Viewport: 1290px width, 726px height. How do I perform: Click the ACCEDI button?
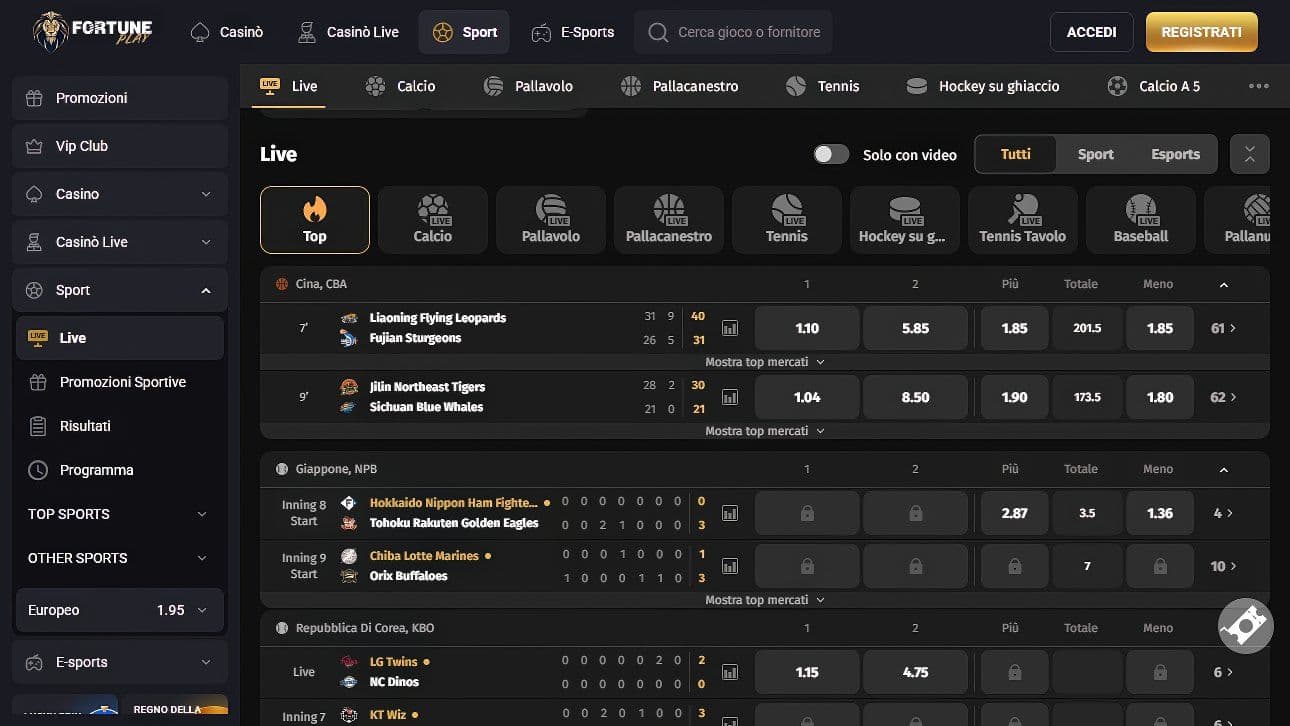click(1091, 31)
